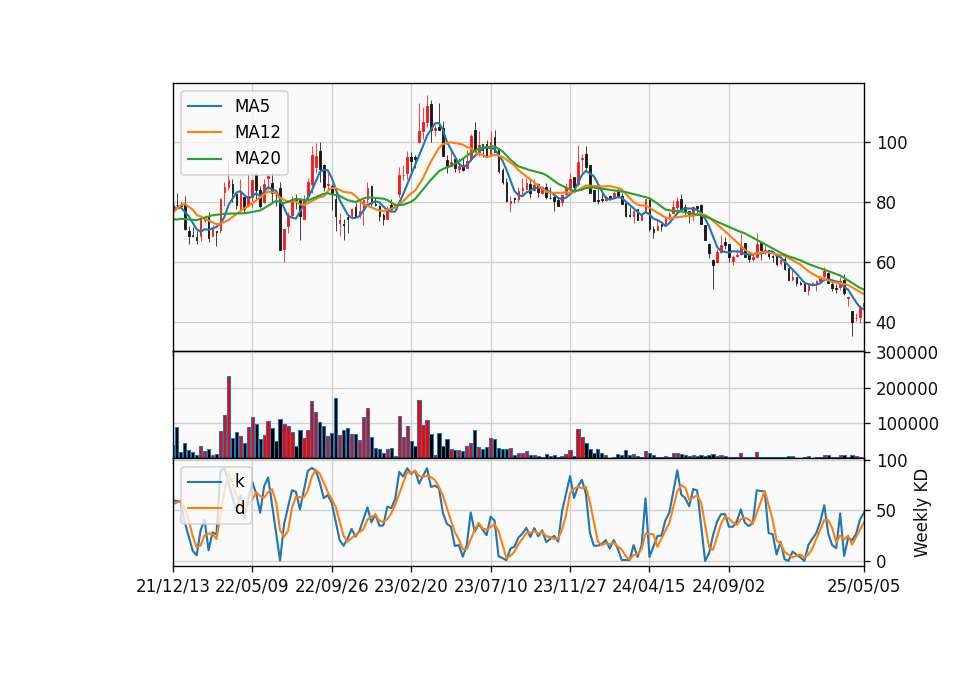Click the green MA20 legend line sample
Image resolution: width=960 pixels, height=690 pixels.
click(x=204, y=159)
